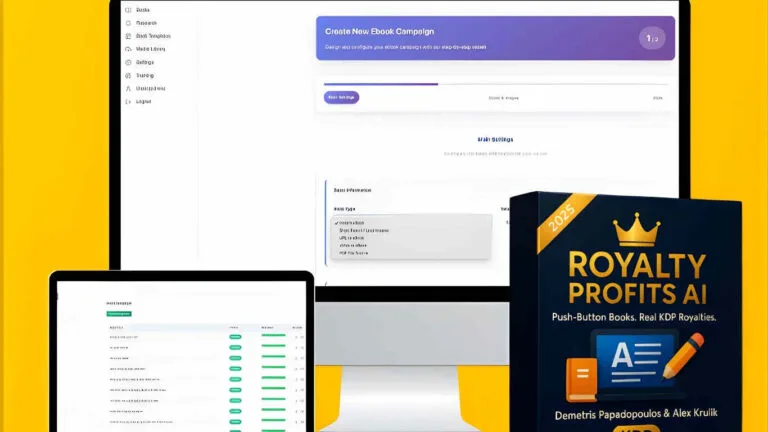Open the Training sidebar icon
This screenshot has width=768, height=432.
click(128, 76)
